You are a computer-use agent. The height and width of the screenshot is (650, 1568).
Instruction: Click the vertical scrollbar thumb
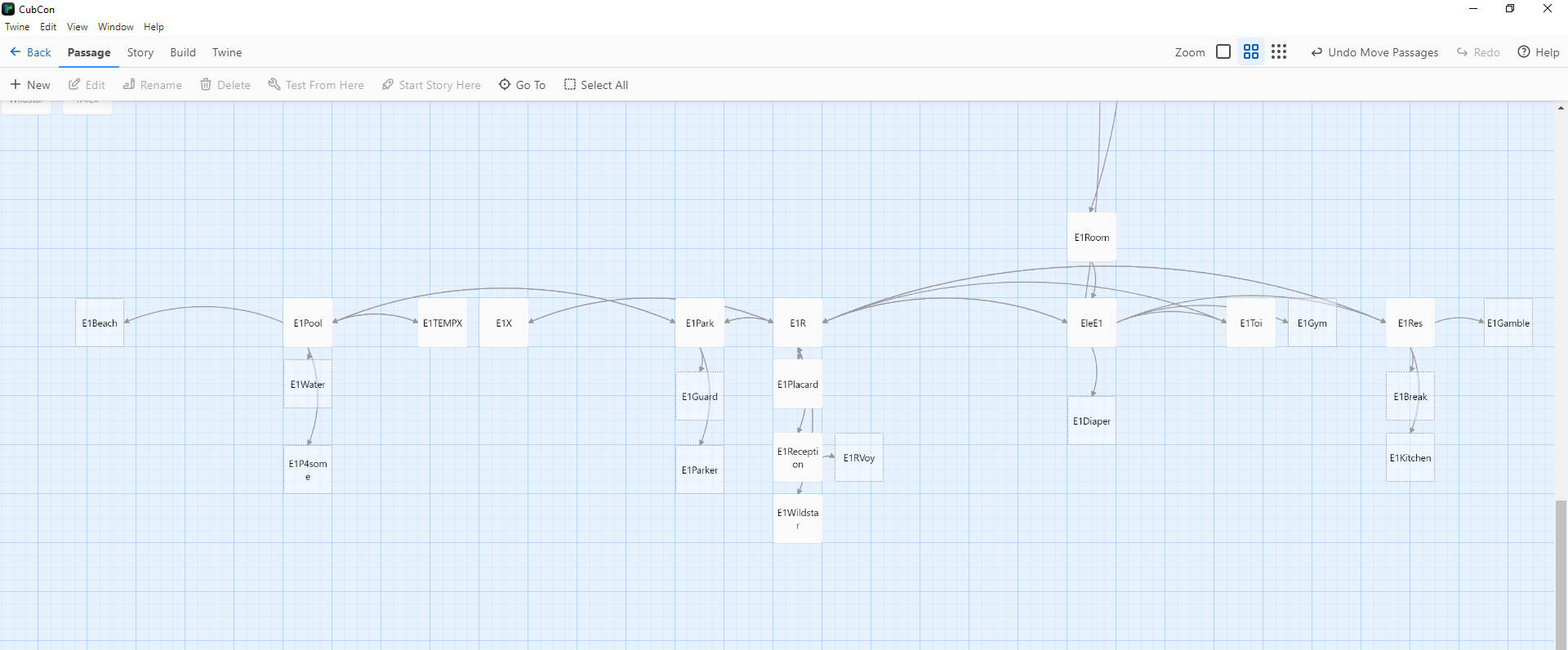[x=1561, y=572]
